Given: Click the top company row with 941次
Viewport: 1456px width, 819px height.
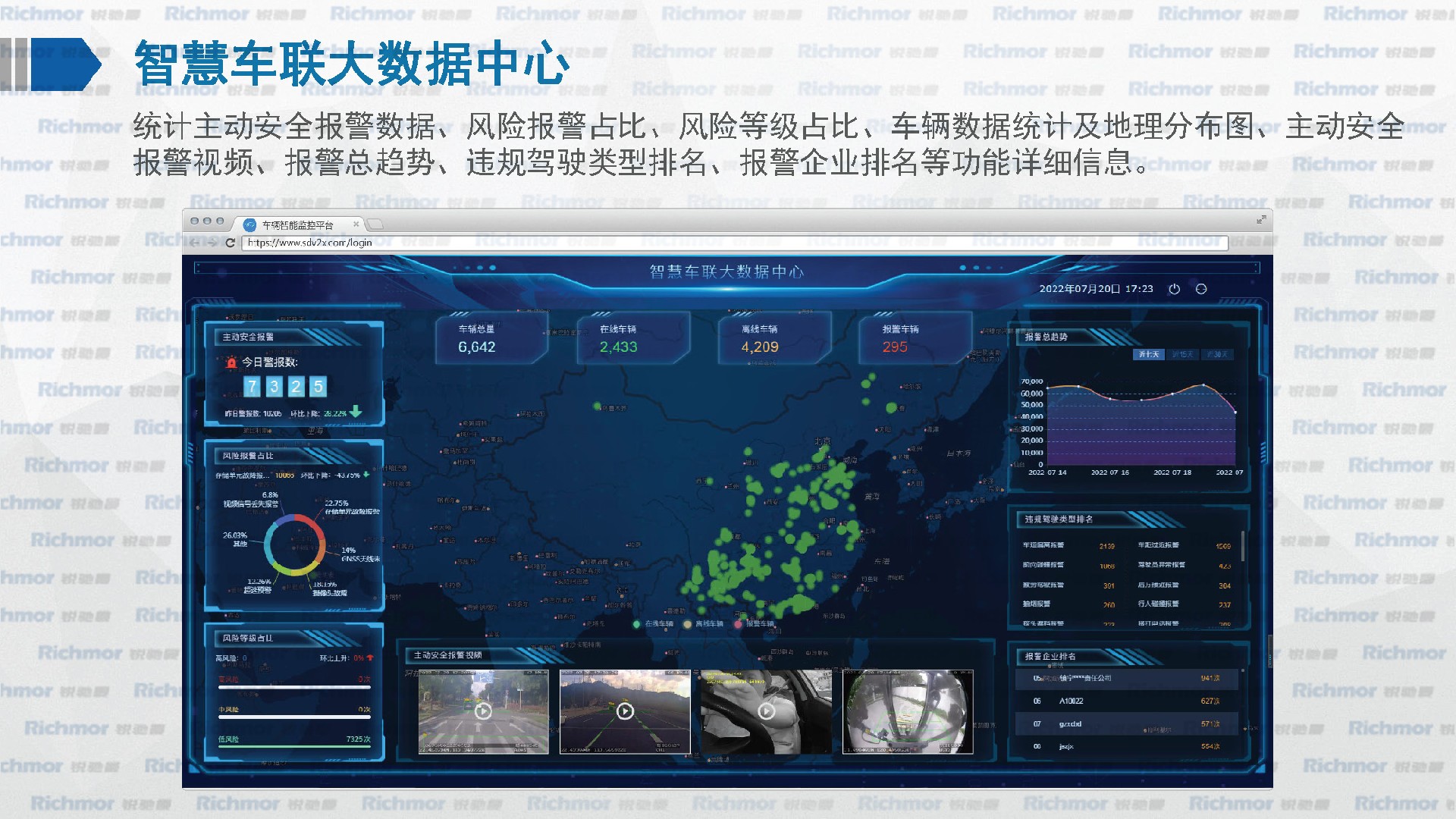Looking at the screenshot, I should pyautogui.click(x=1127, y=678).
